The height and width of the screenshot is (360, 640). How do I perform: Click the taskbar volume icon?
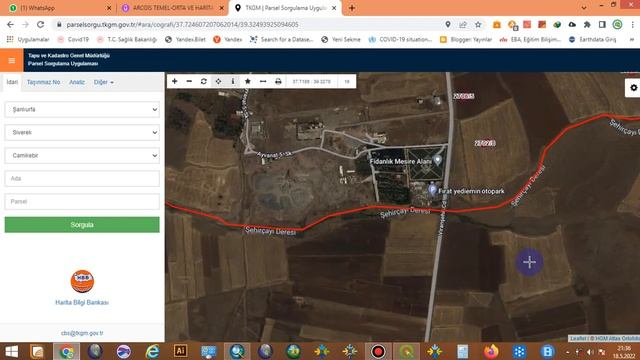(x=590, y=351)
